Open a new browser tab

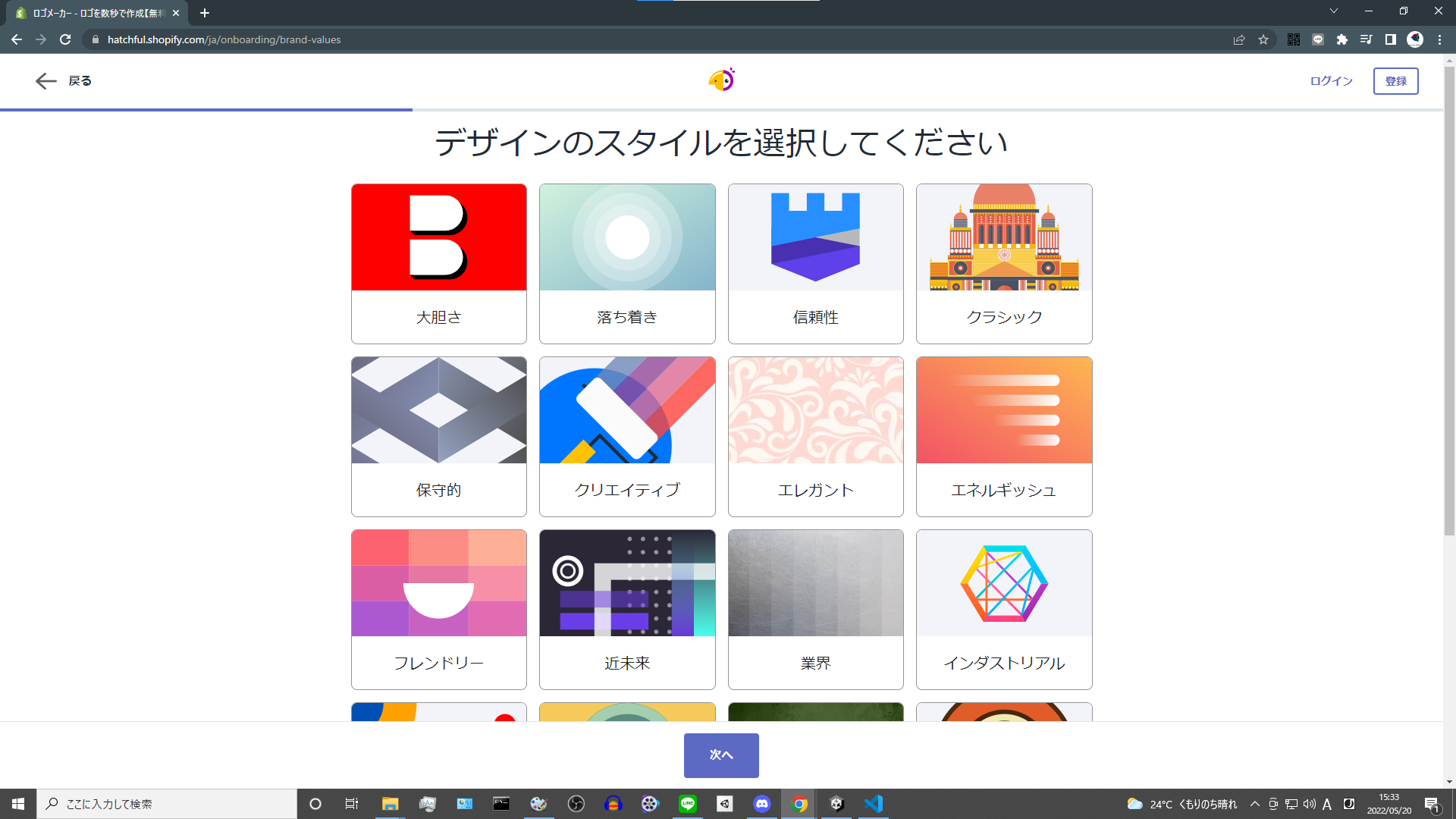pyautogui.click(x=205, y=13)
